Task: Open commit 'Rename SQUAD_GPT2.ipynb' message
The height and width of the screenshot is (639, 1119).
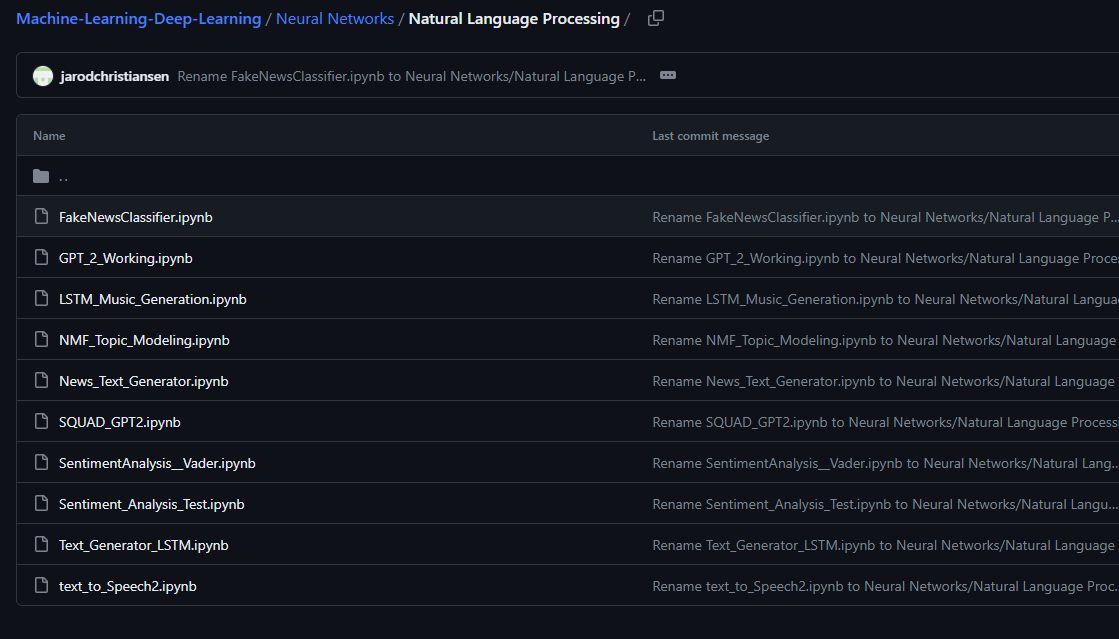Action: click(x=885, y=423)
